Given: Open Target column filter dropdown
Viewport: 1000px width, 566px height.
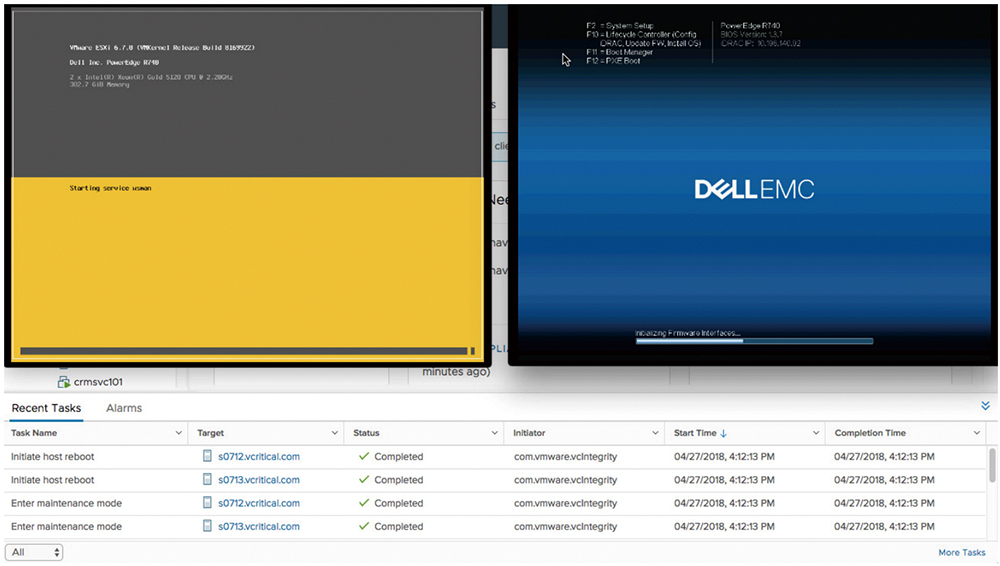Looking at the screenshot, I should pos(334,433).
